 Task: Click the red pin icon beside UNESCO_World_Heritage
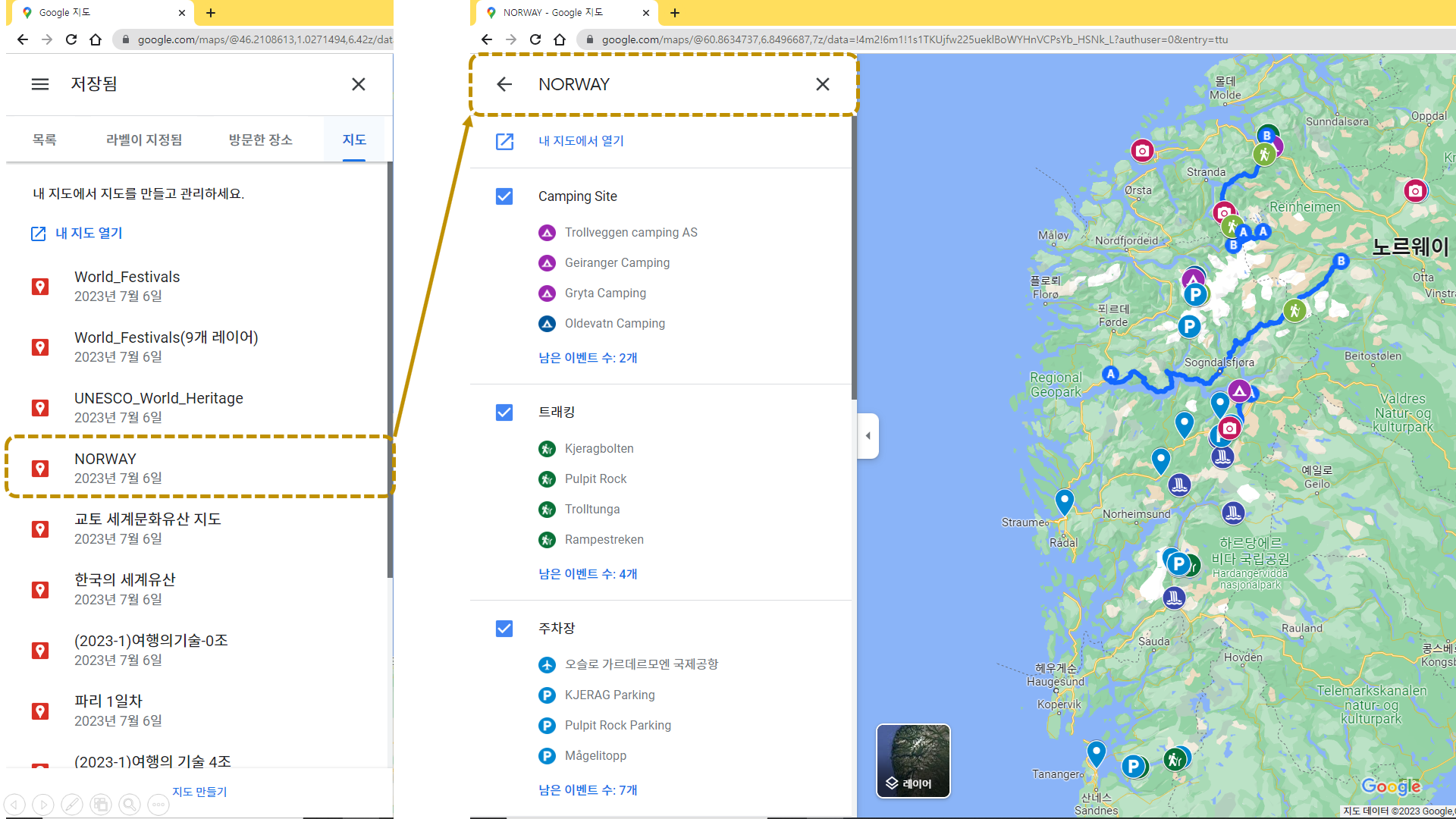40,408
